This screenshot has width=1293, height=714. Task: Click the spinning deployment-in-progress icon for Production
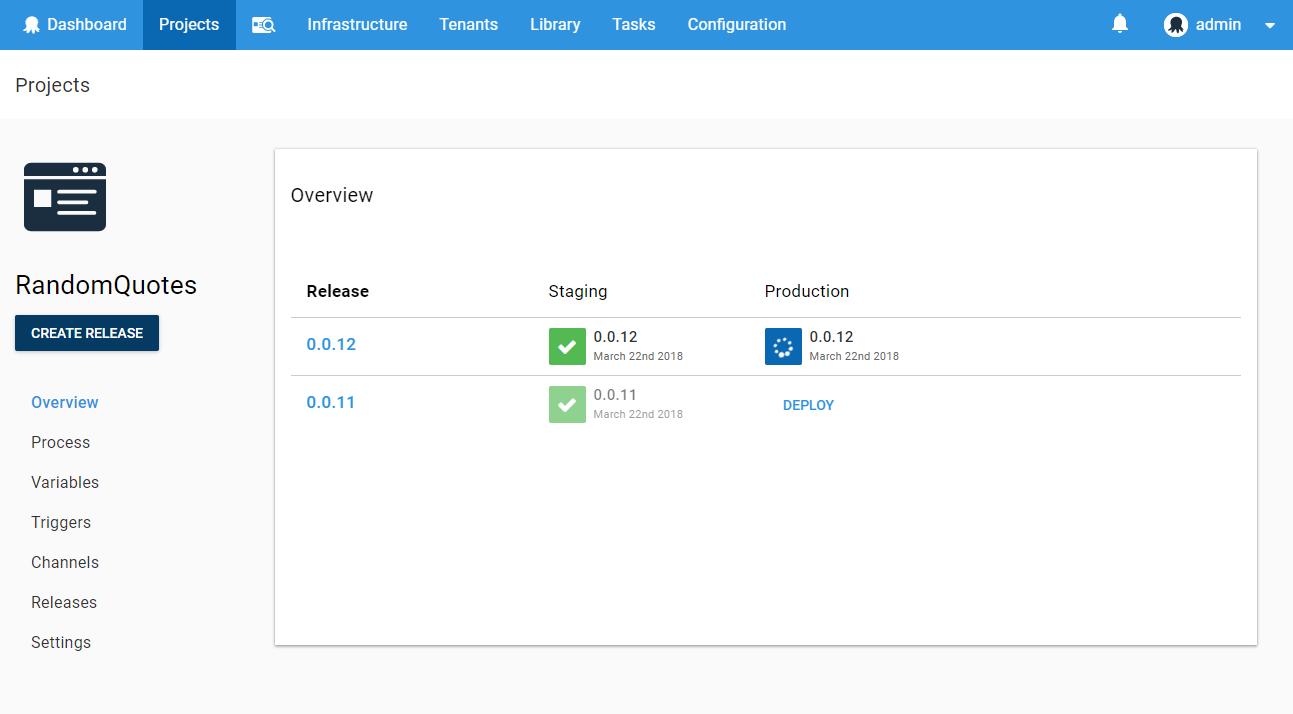(783, 346)
